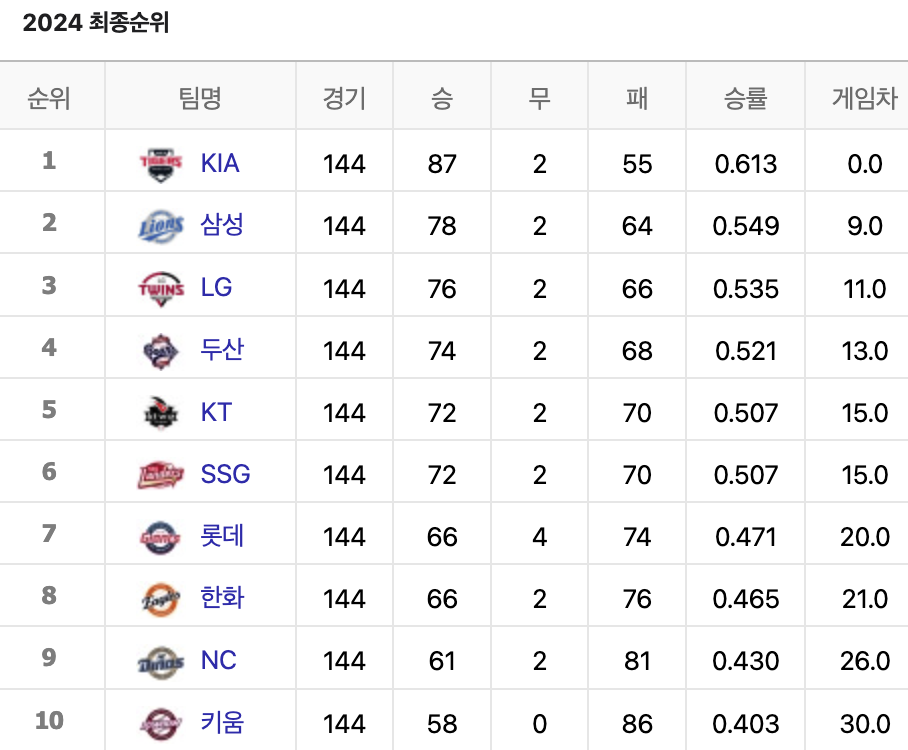Click the 2024 최종순위 heading

tap(96, 23)
